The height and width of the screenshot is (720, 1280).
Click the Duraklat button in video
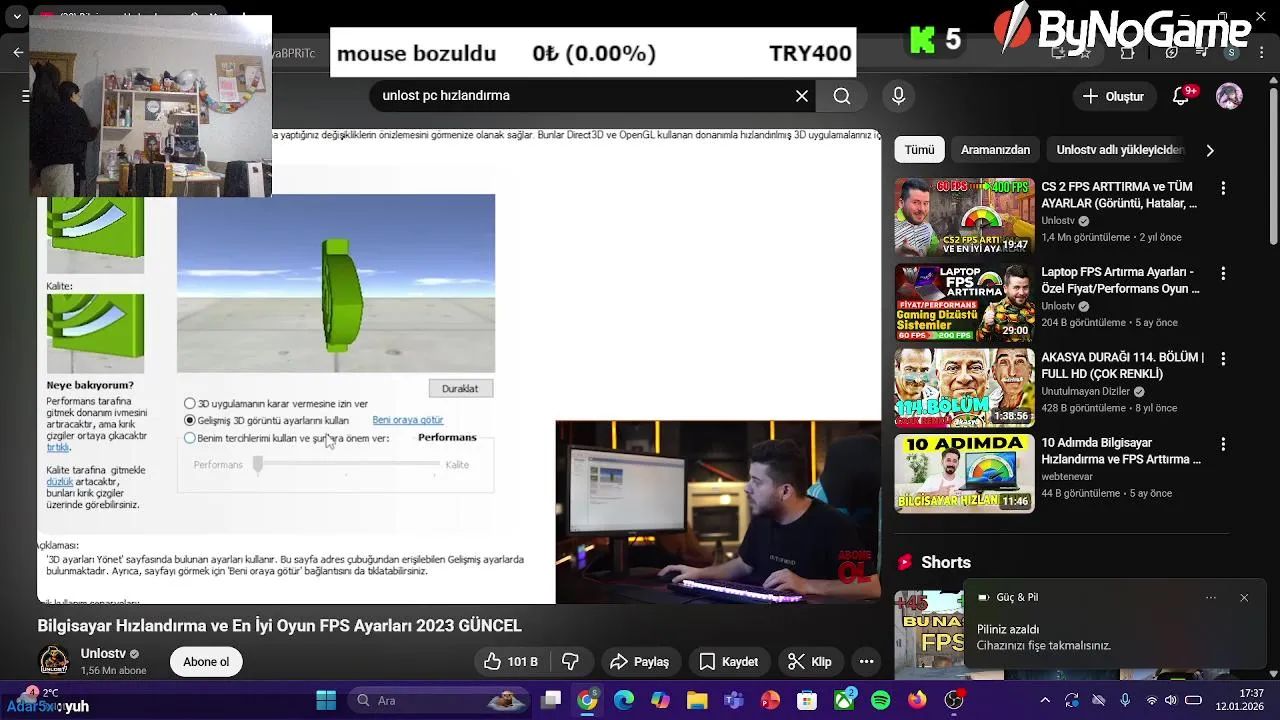(x=460, y=388)
